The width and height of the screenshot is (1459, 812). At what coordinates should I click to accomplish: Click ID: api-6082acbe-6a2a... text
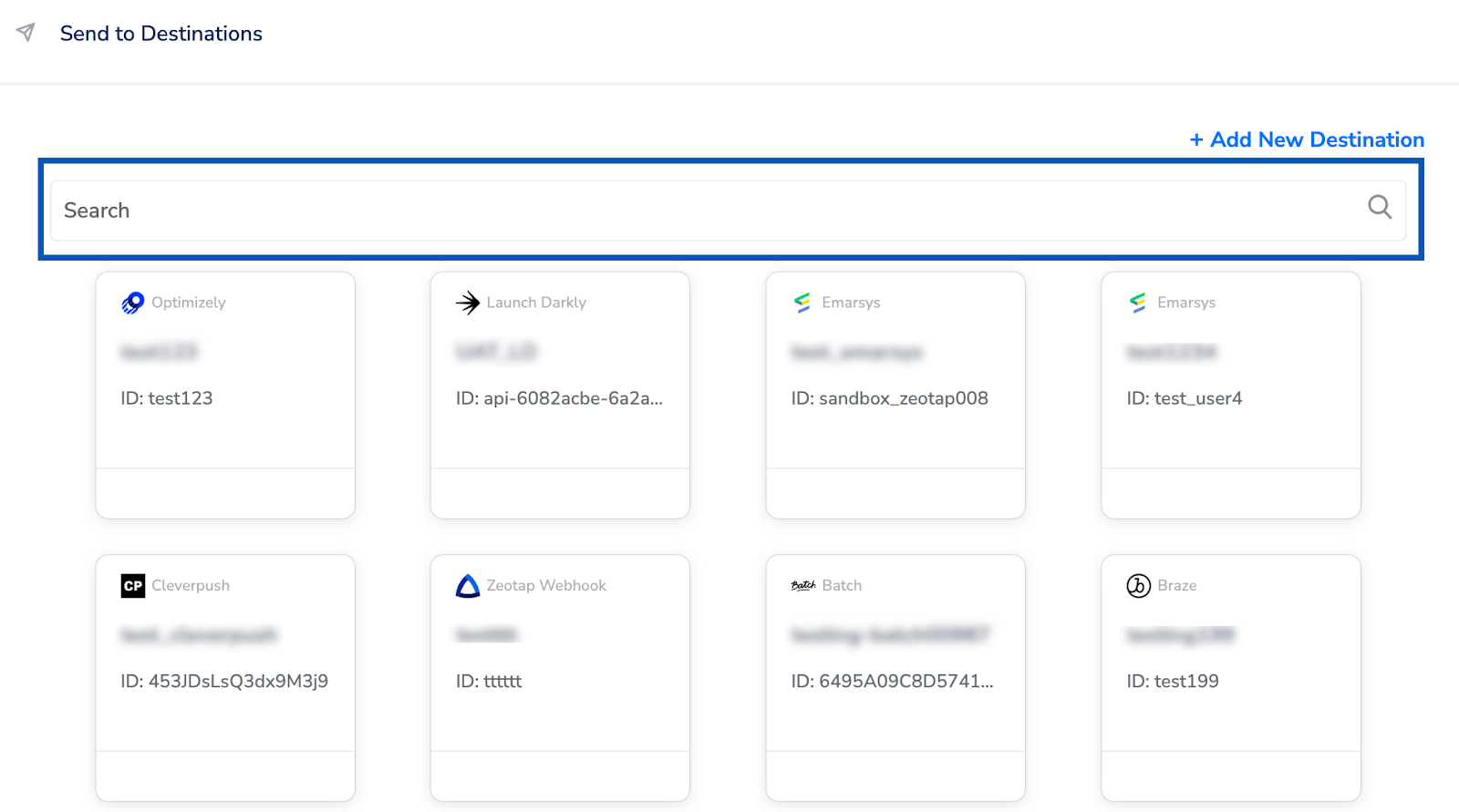tap(560, 398)
